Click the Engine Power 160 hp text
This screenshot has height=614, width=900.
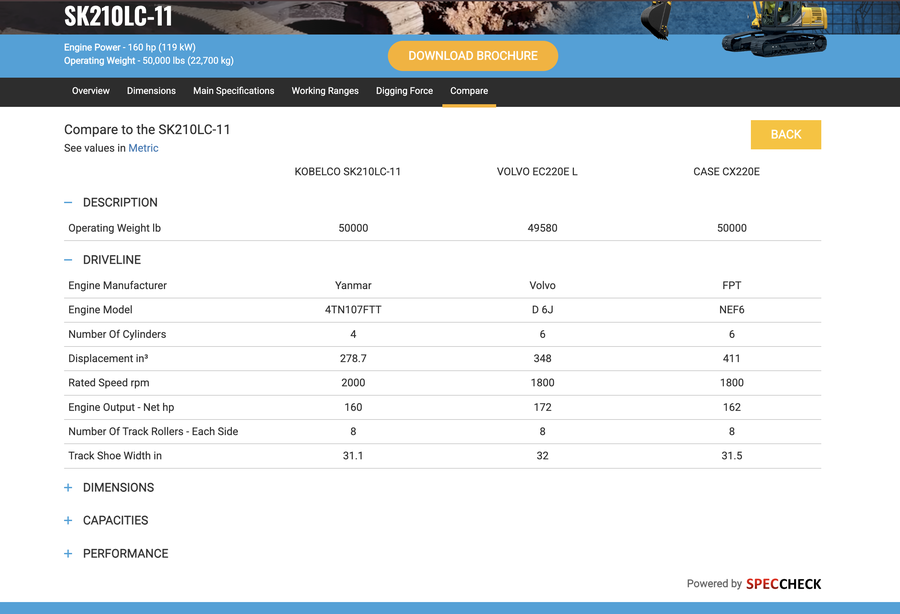[x=130, y=47]
